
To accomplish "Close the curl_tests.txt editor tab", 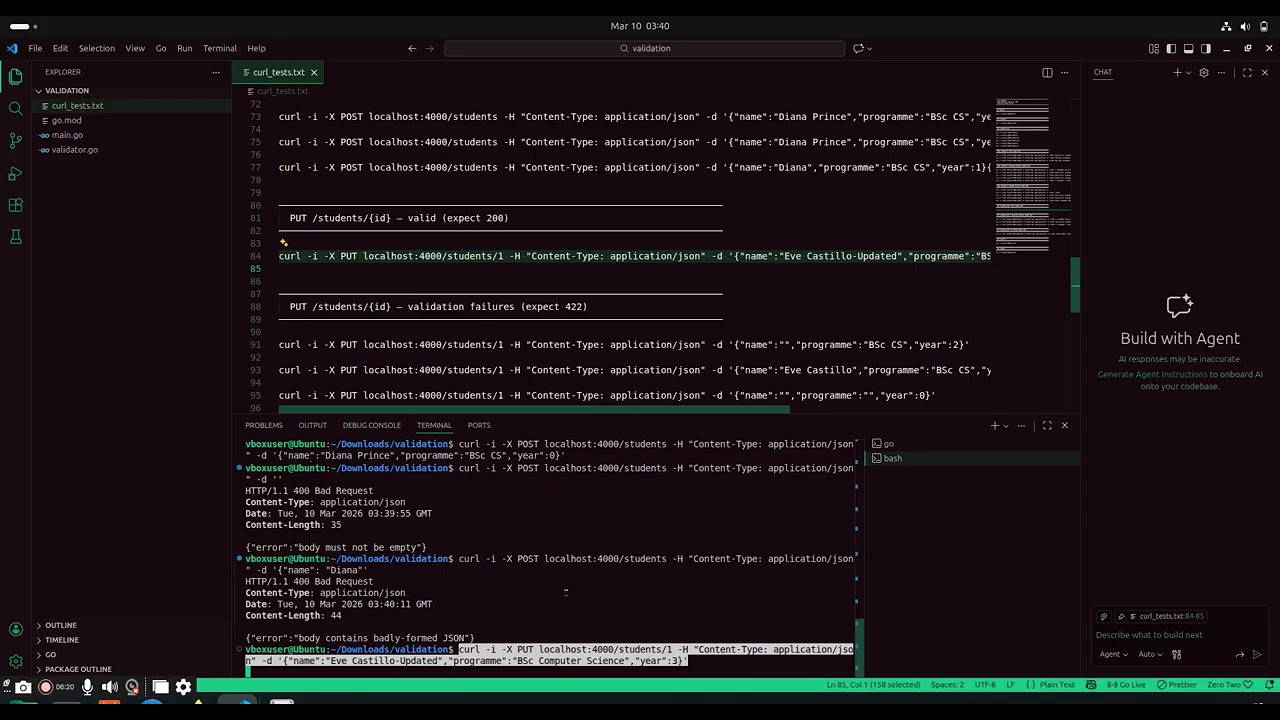I will point(314,72).
